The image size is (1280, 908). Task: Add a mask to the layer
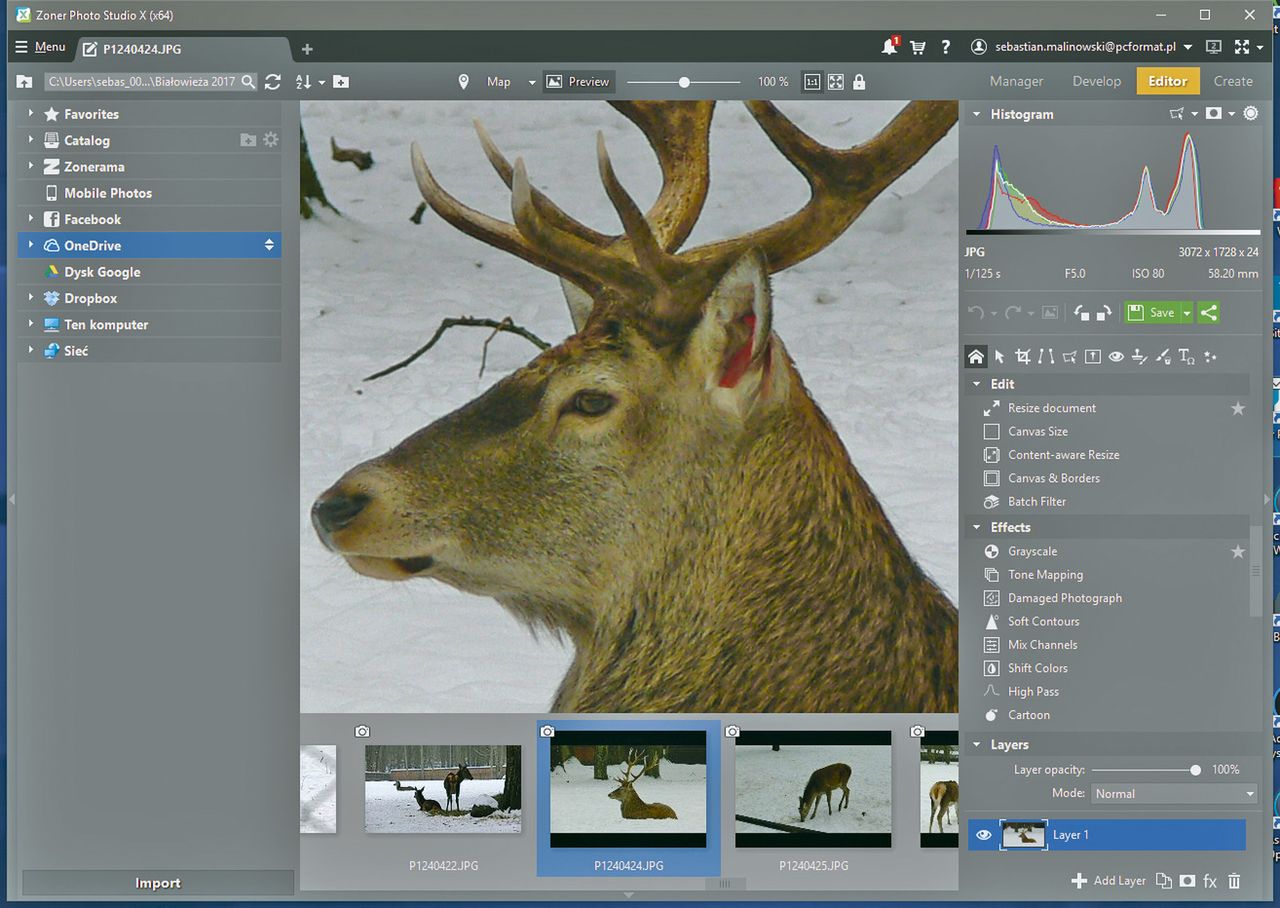coord(1187,881)
